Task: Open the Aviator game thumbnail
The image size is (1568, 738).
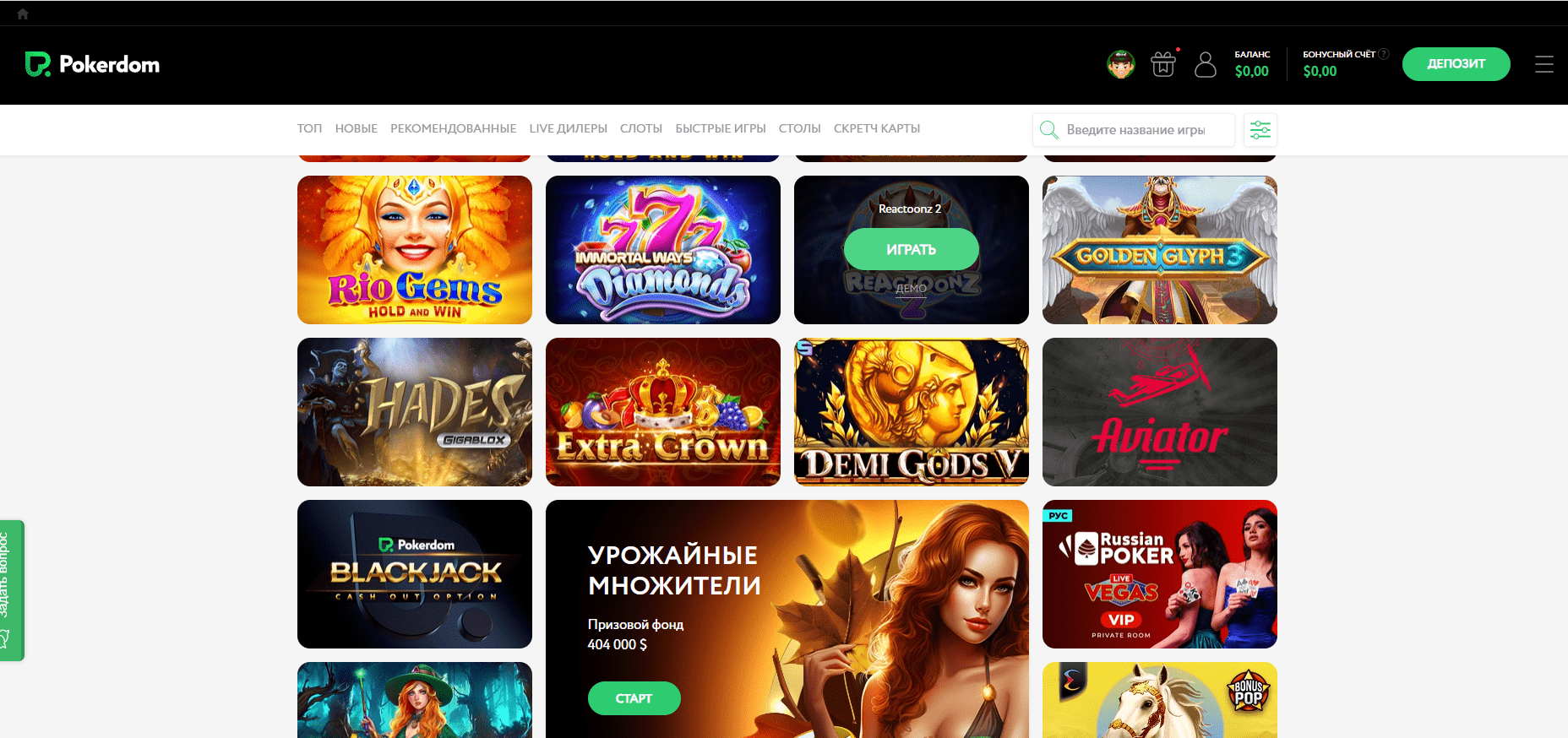Action: coord(1160,412)
